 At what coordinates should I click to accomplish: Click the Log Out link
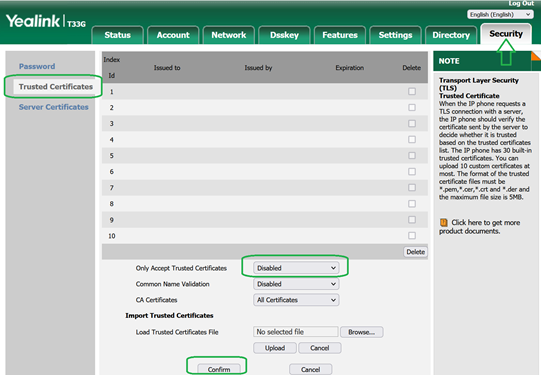(521, 3)
